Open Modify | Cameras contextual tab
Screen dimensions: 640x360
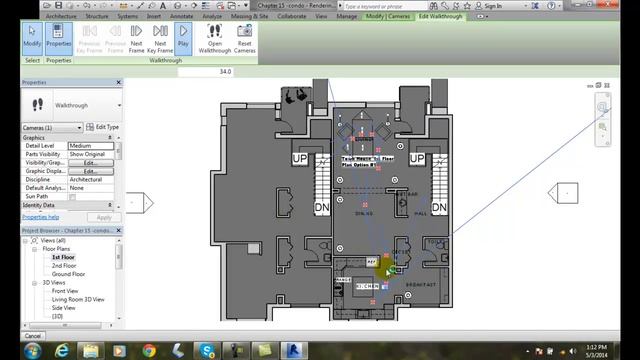pos(388,16)
